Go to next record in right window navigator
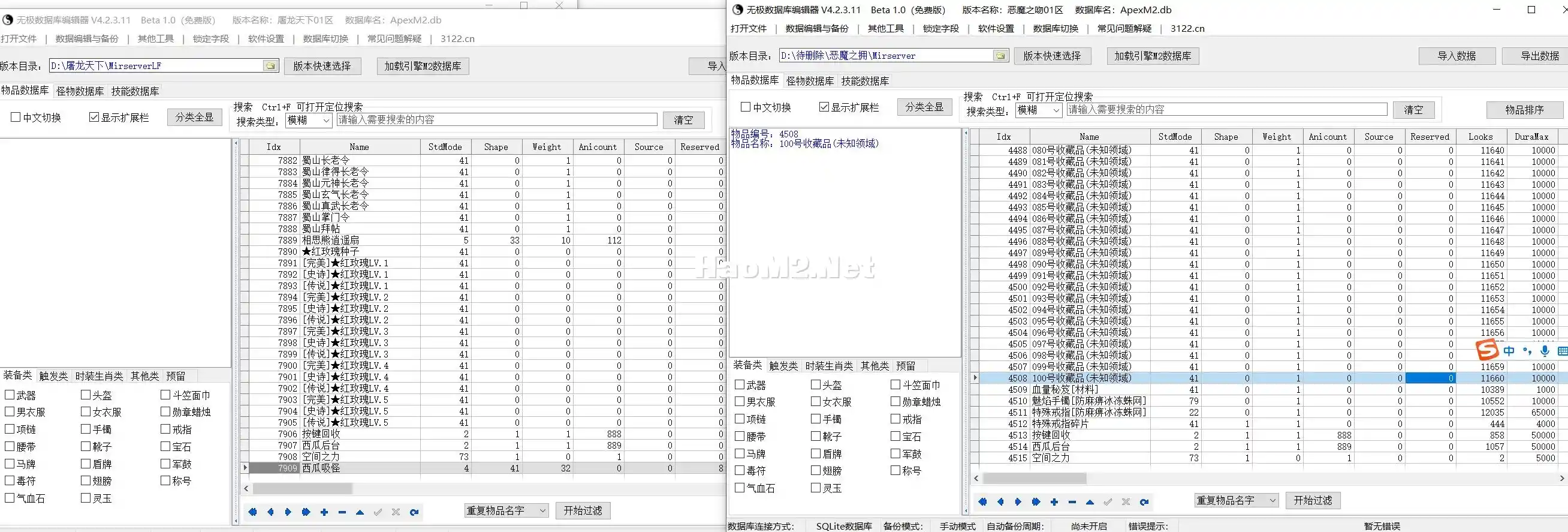Viewport: 1568px width, 532px height. [1018, 502]
